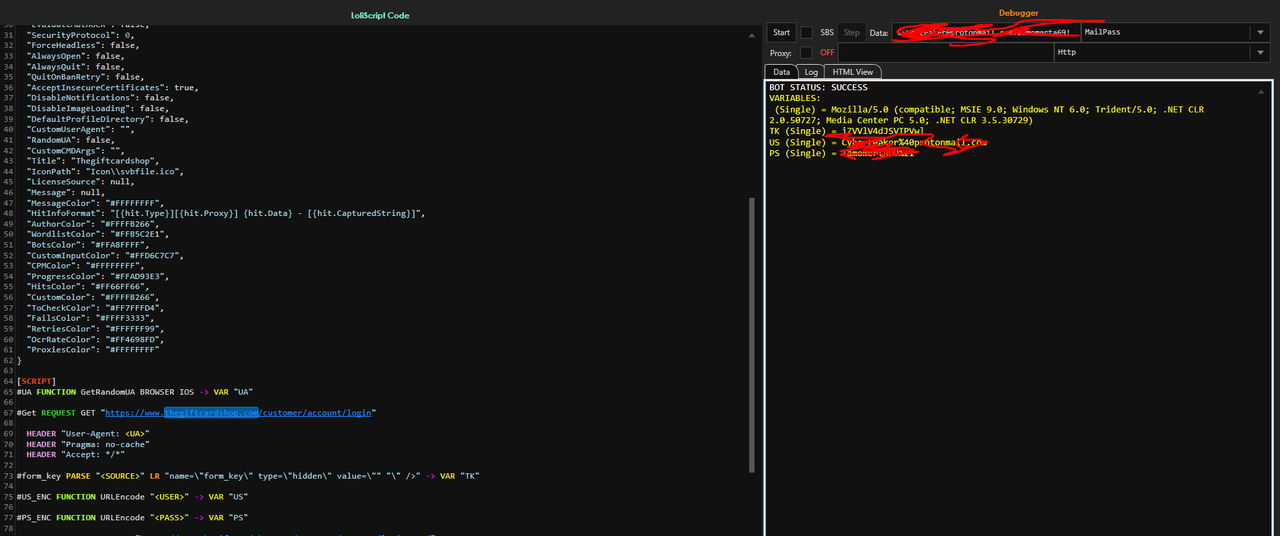Open the Http proxy type dropdown

tap(1162, 53)
